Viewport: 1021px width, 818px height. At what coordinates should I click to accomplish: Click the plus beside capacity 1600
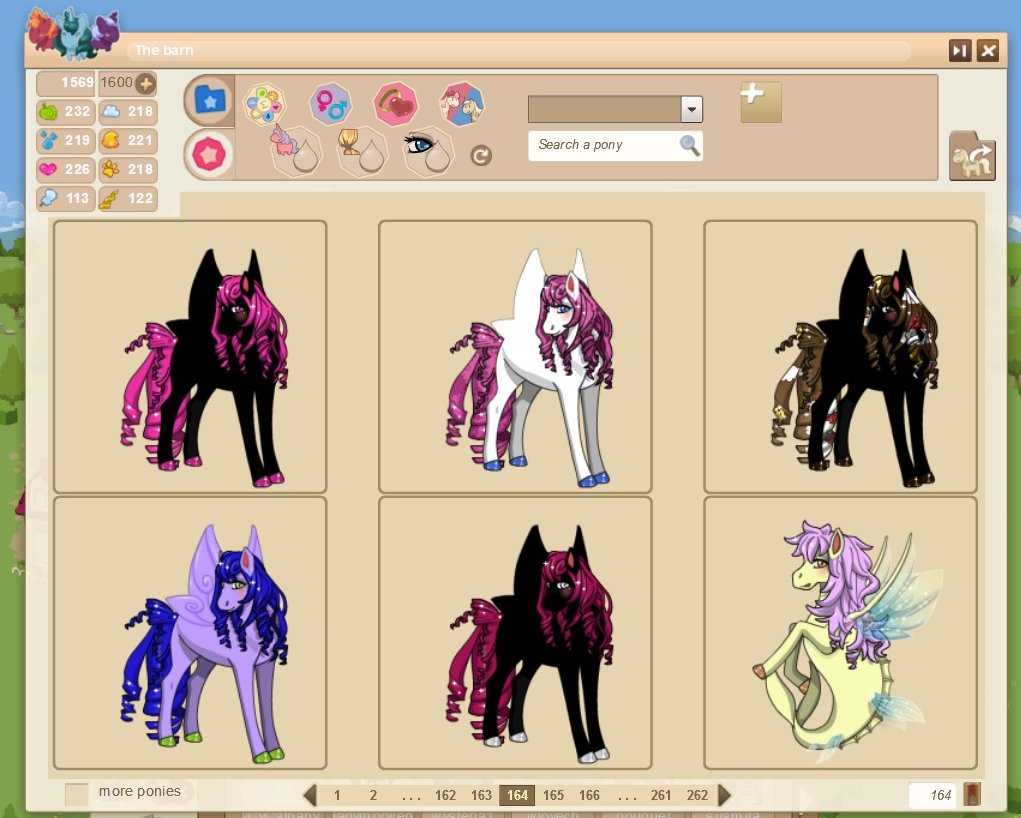[x=146, y=83]
